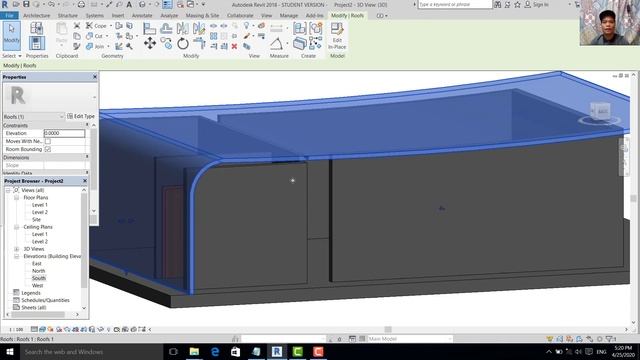Image resolution: width=640 pixels, height=360 pixels.
Task: Click the Edit Type button
Action: tap(81, 116)
